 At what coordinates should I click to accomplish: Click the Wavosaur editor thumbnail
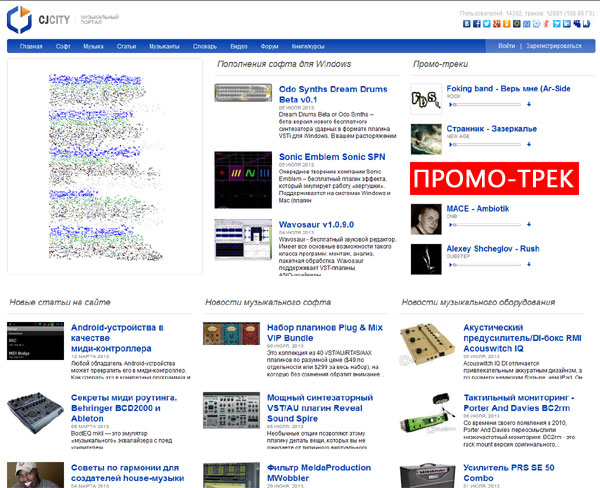[243, 240]
